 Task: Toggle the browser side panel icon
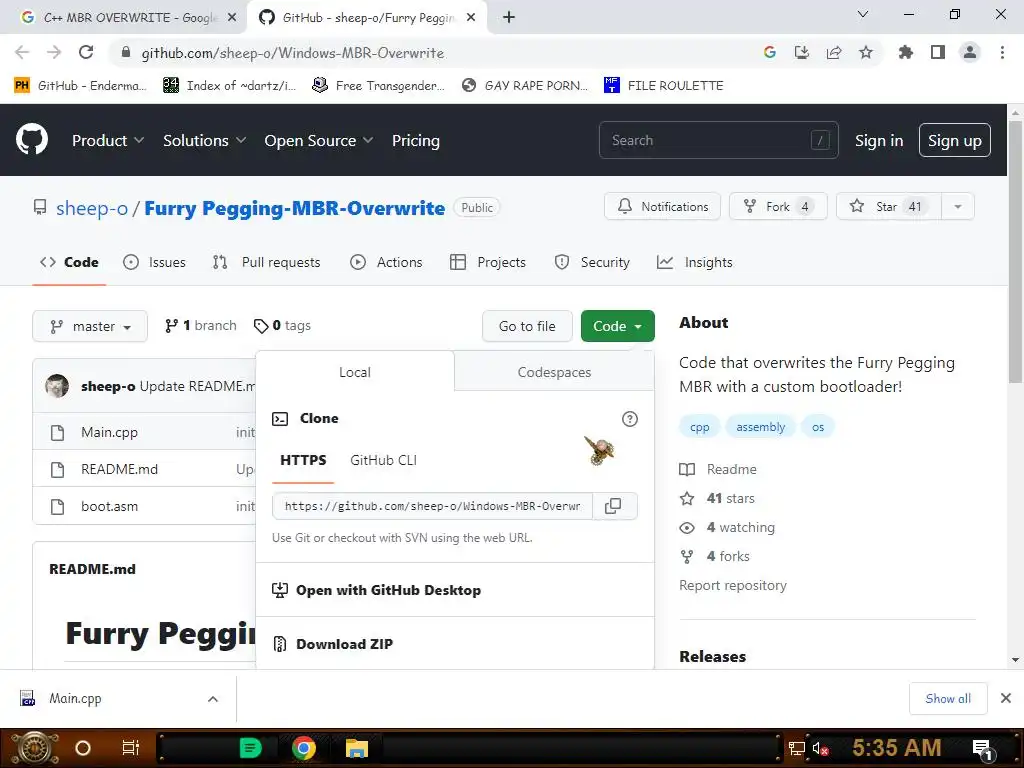(938, 53)
